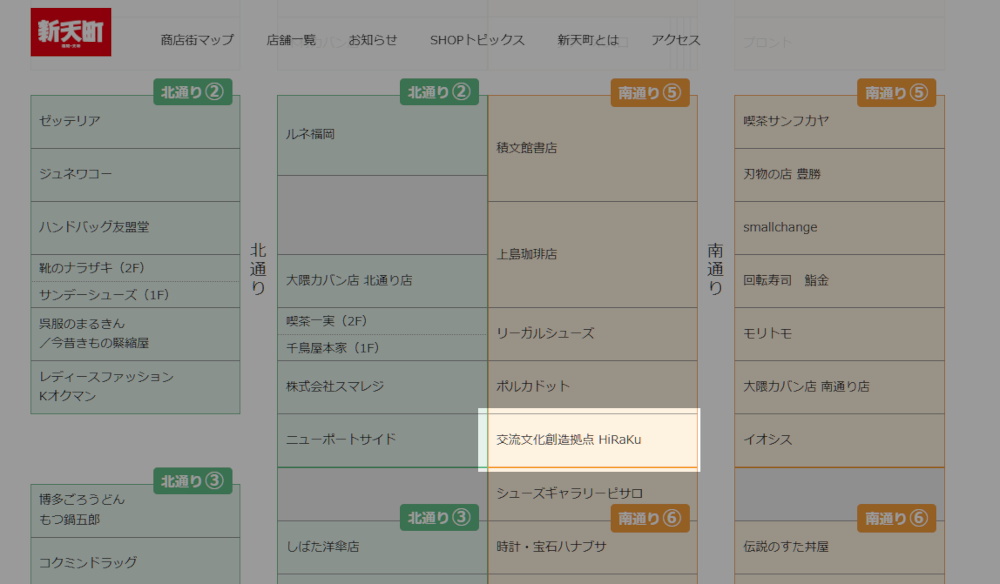Open the 商店街マップ menu item
Image resolution: width=1000 pixels, height=584 pixels.
pyautogui.click(x=193, y=40)
